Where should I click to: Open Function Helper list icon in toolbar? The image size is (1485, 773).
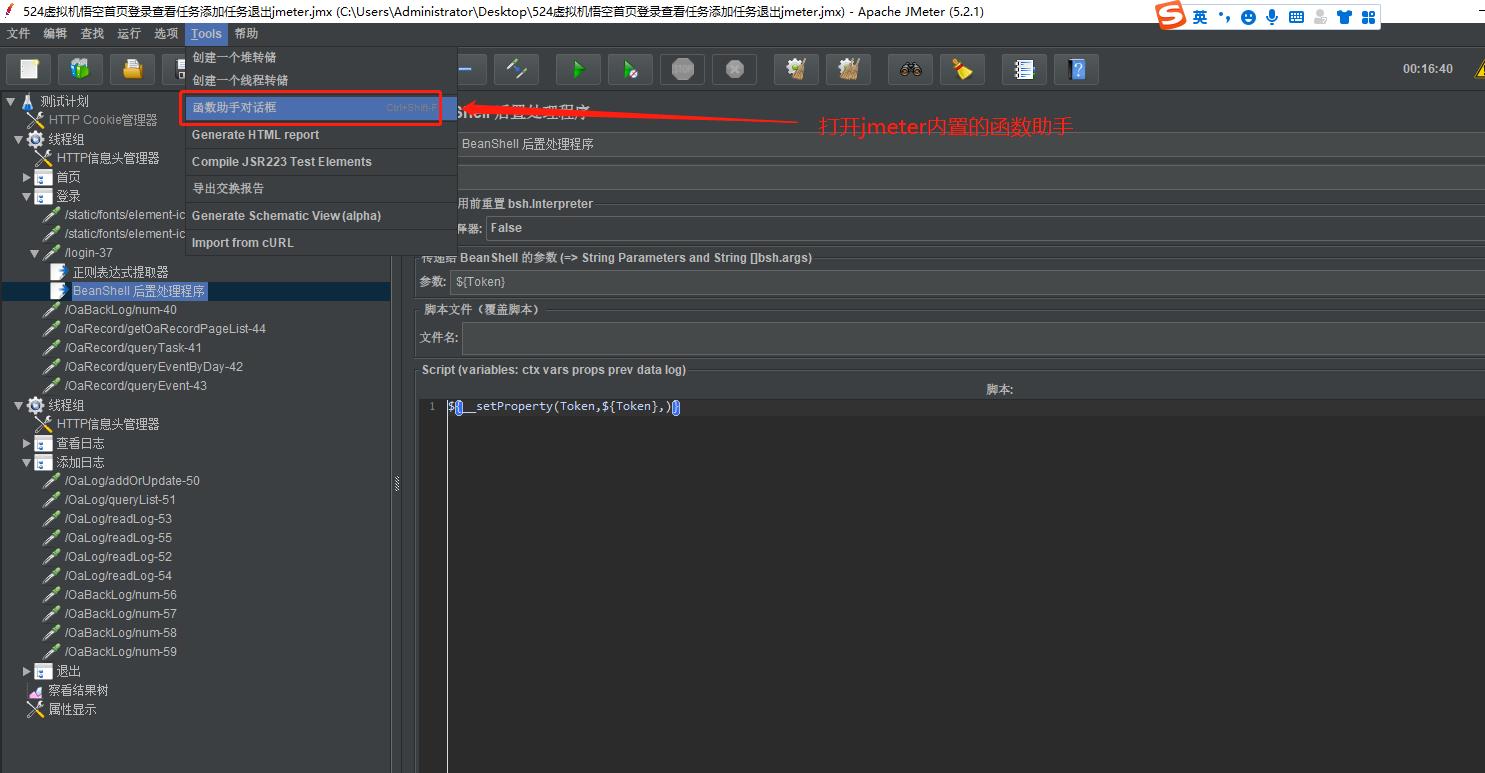coord(1024,69)
